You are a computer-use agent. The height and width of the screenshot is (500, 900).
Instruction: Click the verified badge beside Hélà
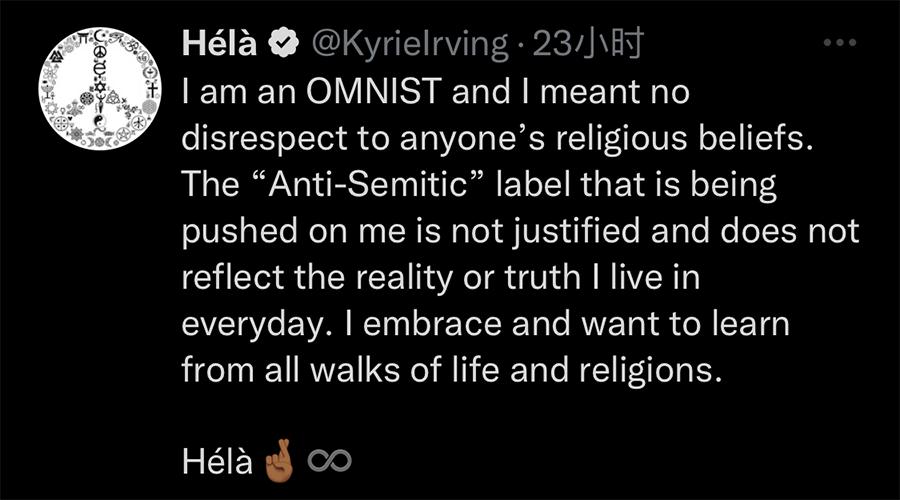(284, 45)
